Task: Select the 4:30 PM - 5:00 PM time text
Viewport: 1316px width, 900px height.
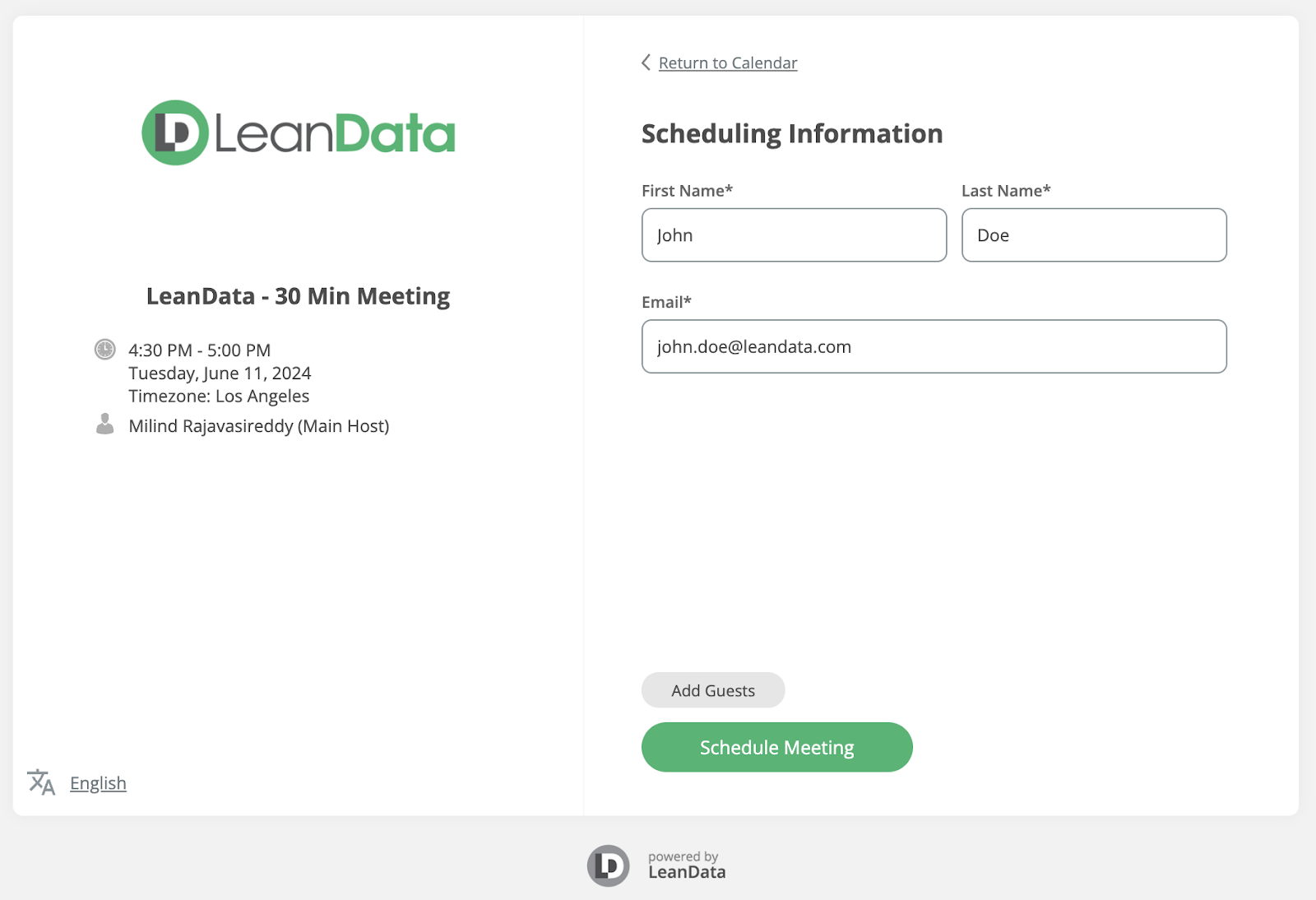Action: (200, 350)
